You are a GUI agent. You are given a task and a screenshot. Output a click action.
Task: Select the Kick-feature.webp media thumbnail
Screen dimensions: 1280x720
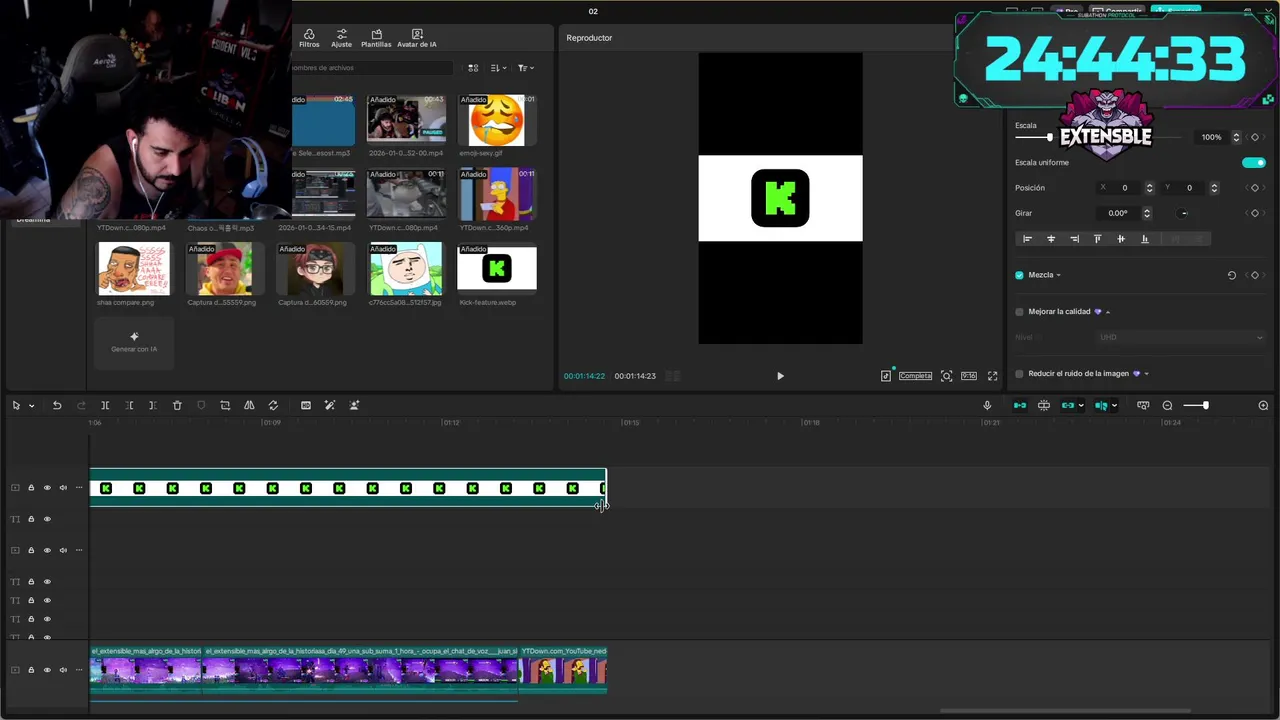pyautogui.click(x=497, y=268)
